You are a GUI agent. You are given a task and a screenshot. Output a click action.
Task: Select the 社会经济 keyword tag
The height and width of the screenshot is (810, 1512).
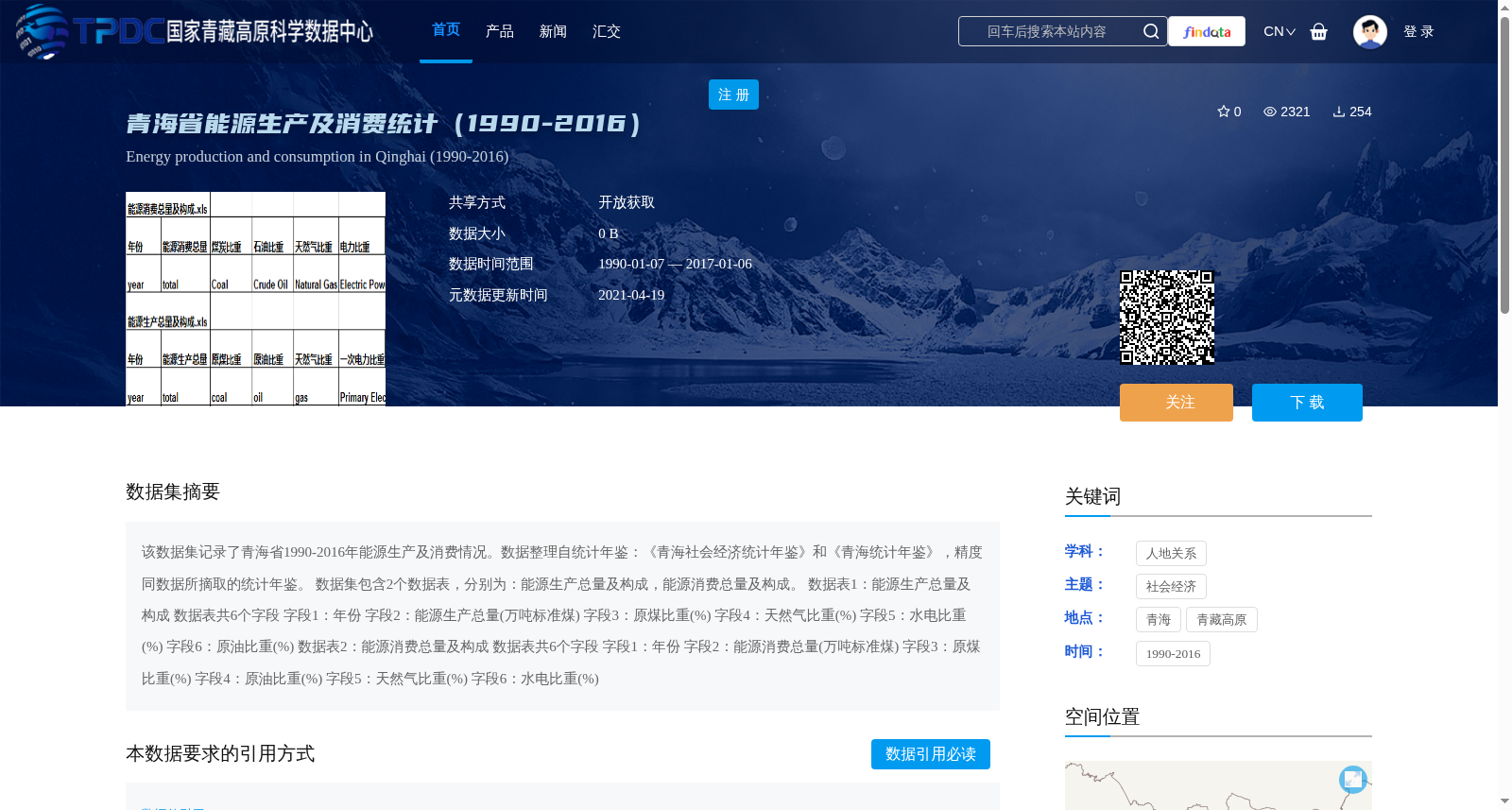[1171, 587]
